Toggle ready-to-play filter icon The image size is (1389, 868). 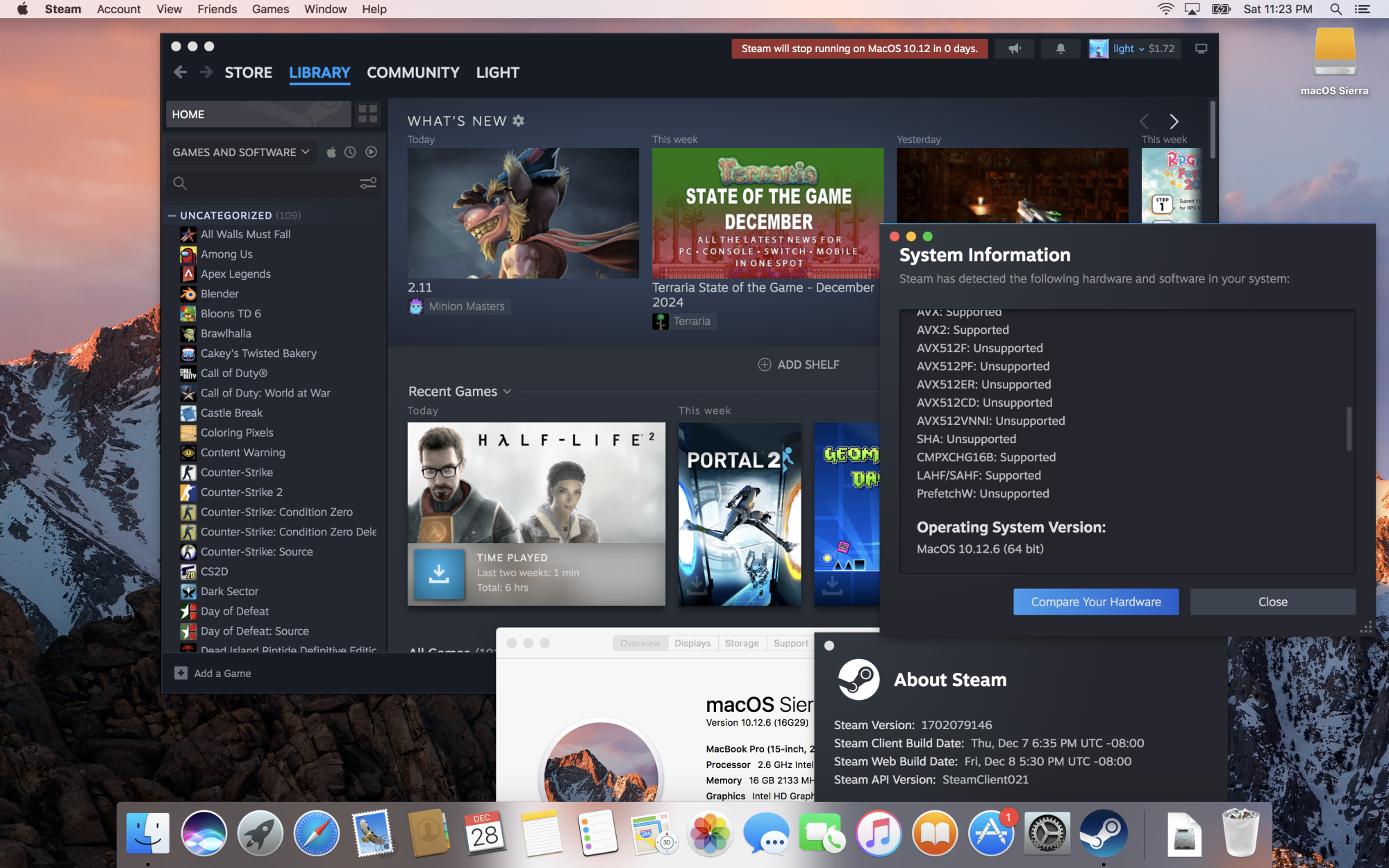[x=372, y=152]
